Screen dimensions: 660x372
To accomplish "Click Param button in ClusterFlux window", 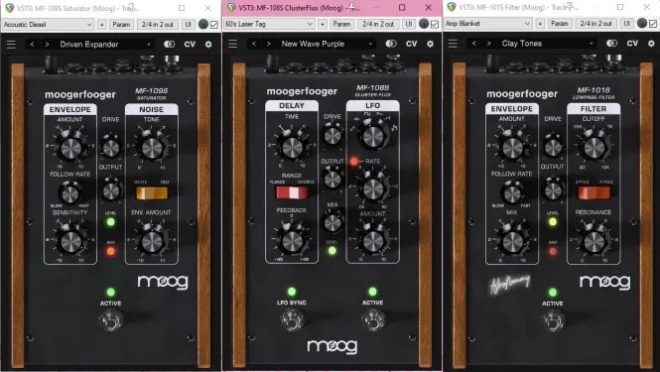I will [x=341, y=24].
